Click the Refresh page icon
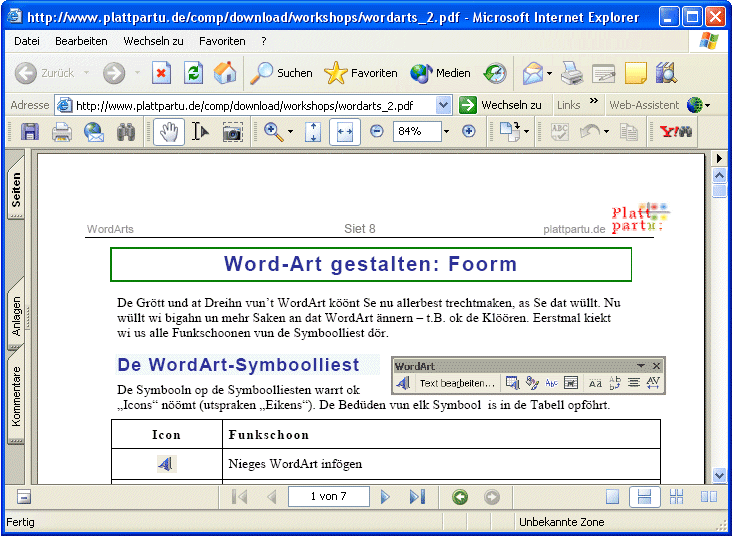The height and width of the screenshot is (536, 732). pyautogui.click(x=193, y=73)
